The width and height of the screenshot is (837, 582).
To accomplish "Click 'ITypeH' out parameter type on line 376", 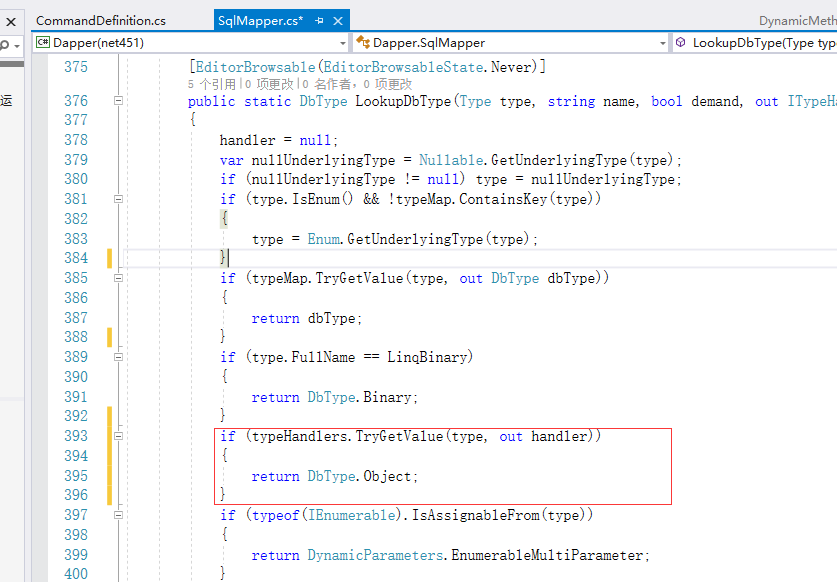I will tap(812, 101).
